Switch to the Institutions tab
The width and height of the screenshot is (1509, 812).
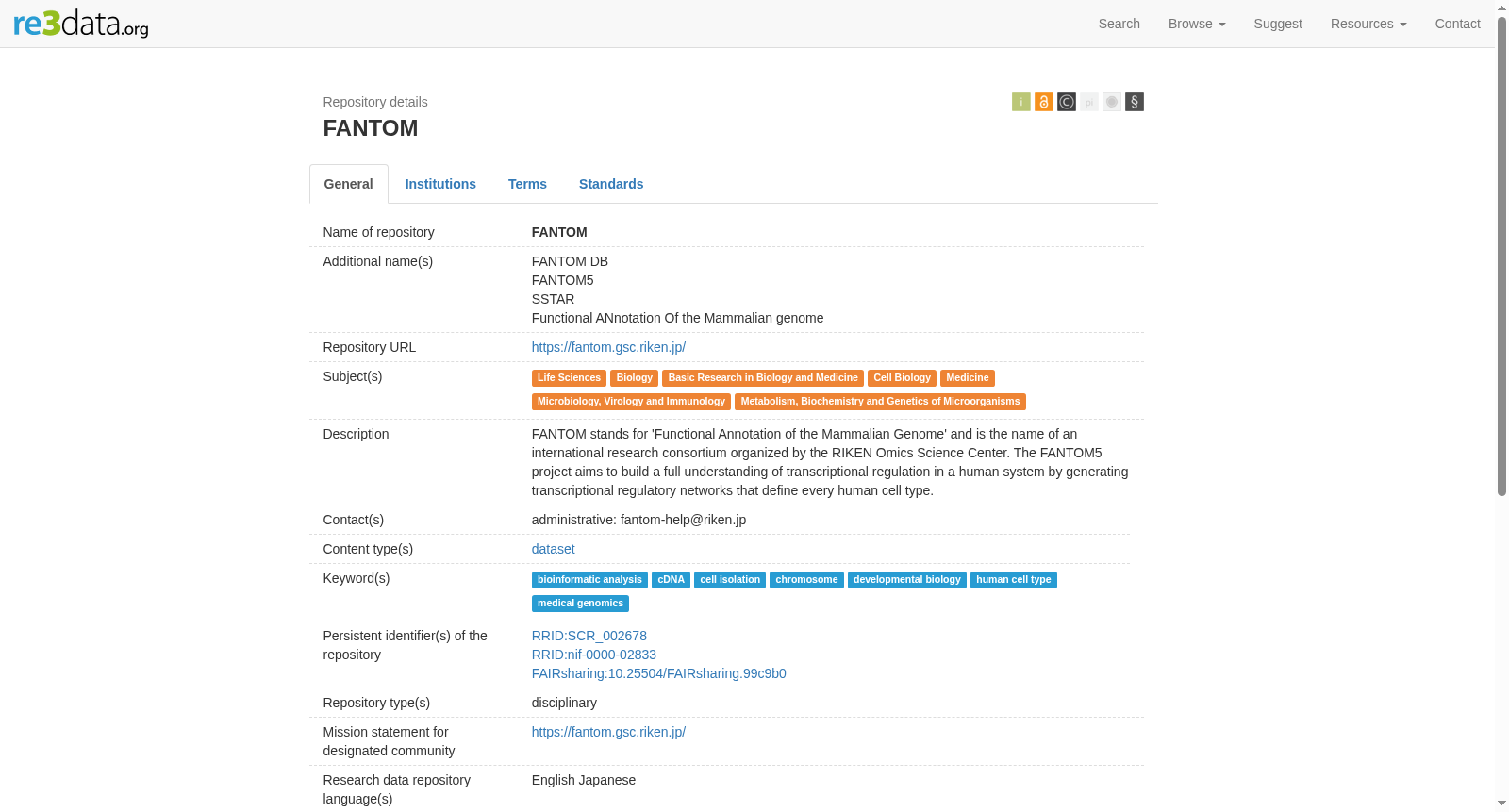click(440, 184)
